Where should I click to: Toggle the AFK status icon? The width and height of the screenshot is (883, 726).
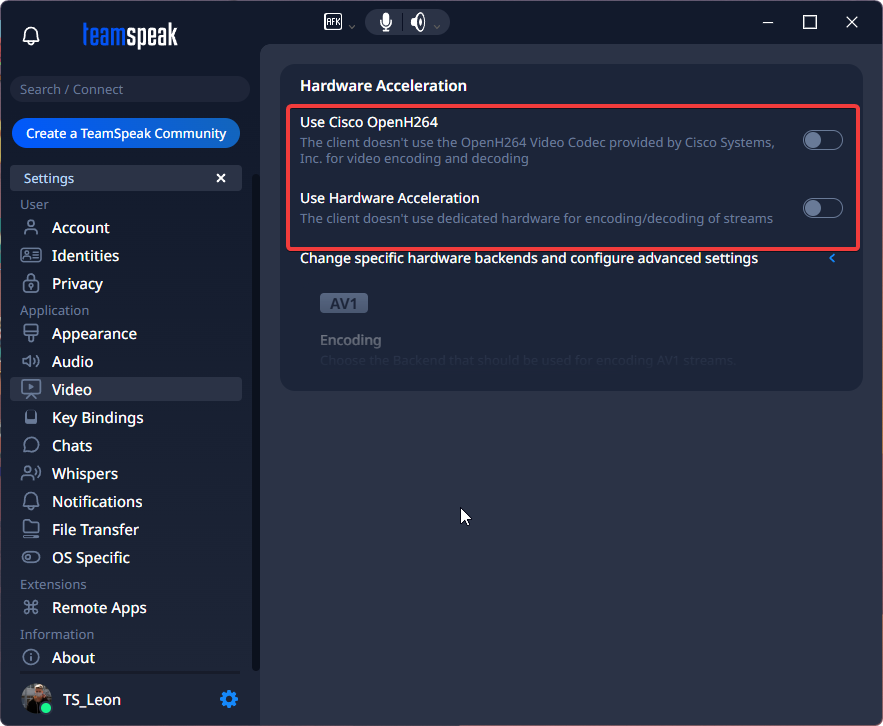tap(334, 22)
